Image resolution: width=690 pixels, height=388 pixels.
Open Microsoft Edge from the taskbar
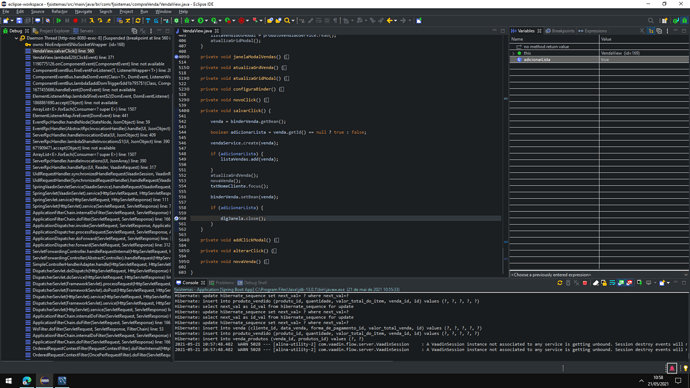tap(26, 381)
